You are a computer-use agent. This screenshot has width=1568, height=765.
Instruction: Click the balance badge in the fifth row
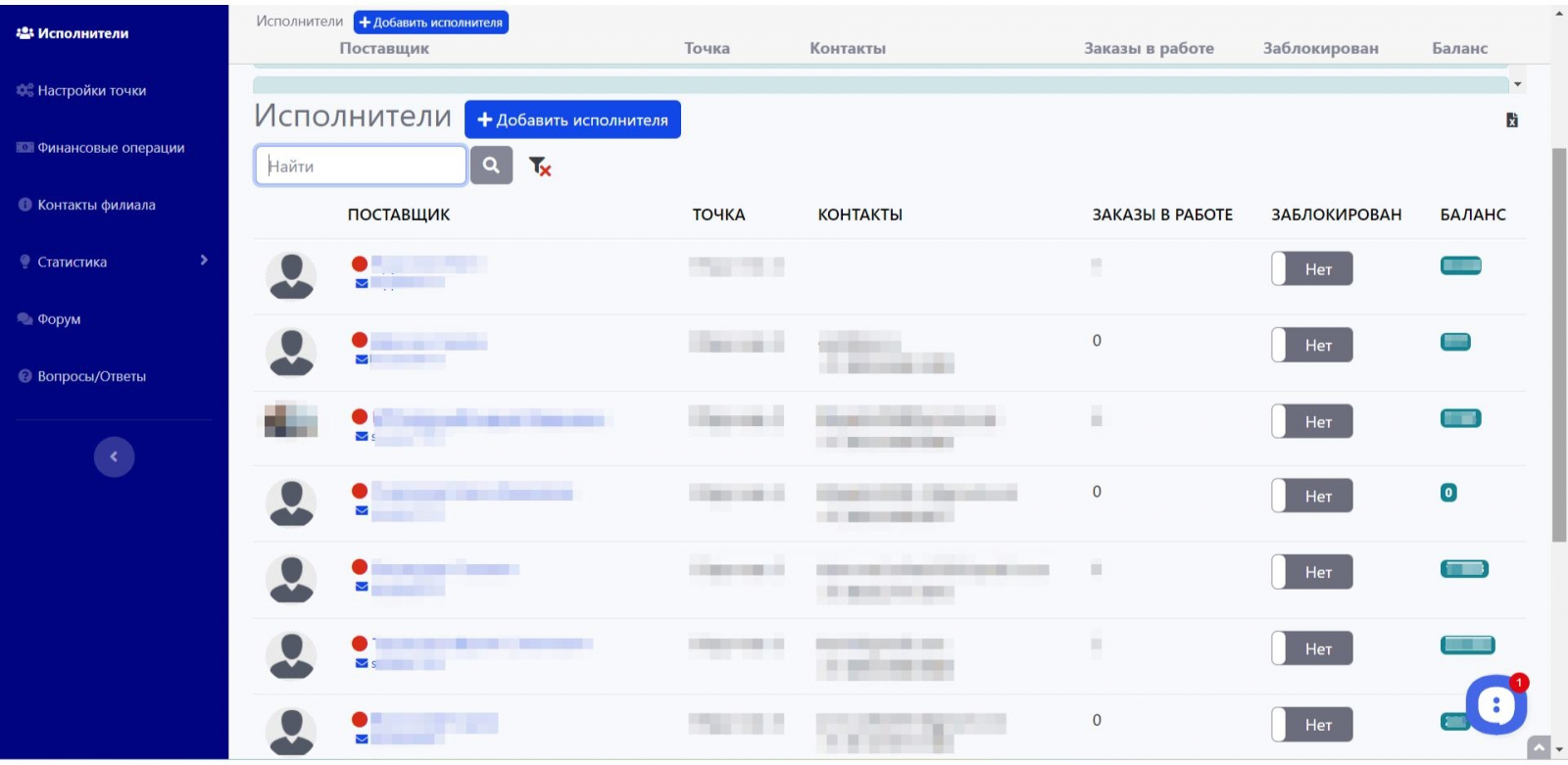pos(1465,569)
